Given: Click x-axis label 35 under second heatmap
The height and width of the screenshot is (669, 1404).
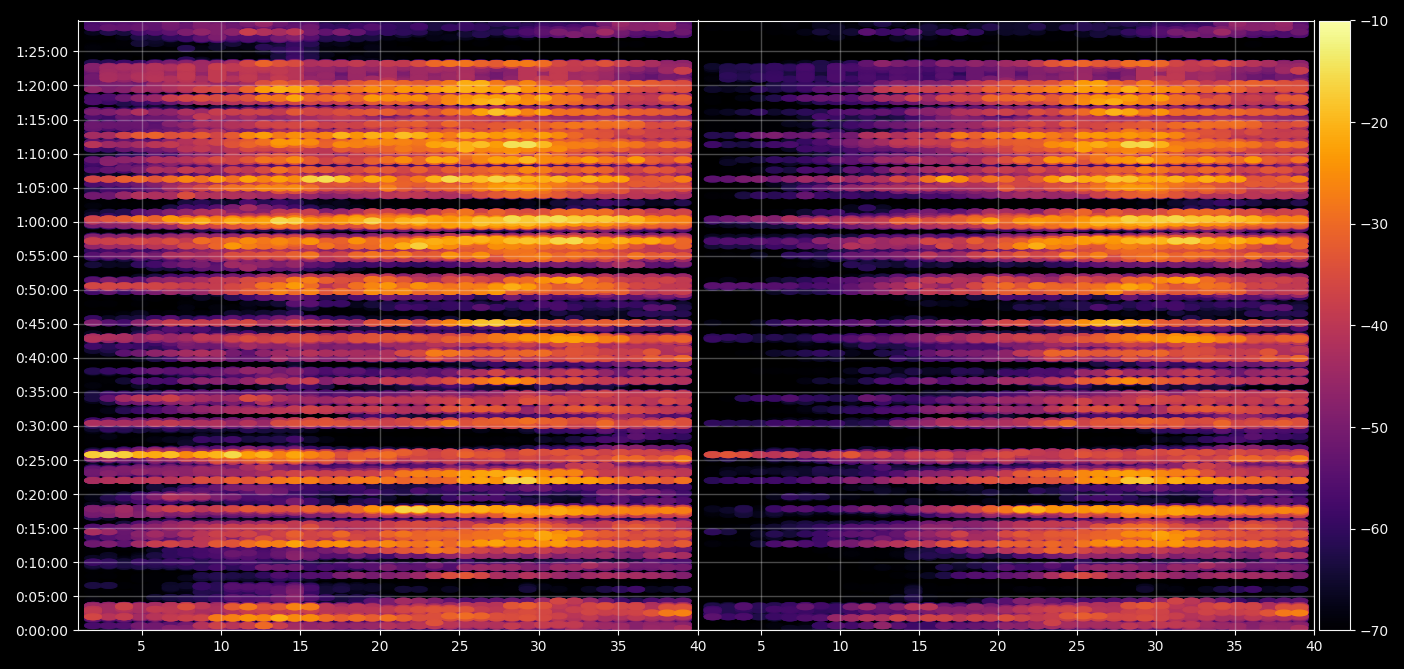Looking at the screenshot, I should (1235, 647).
